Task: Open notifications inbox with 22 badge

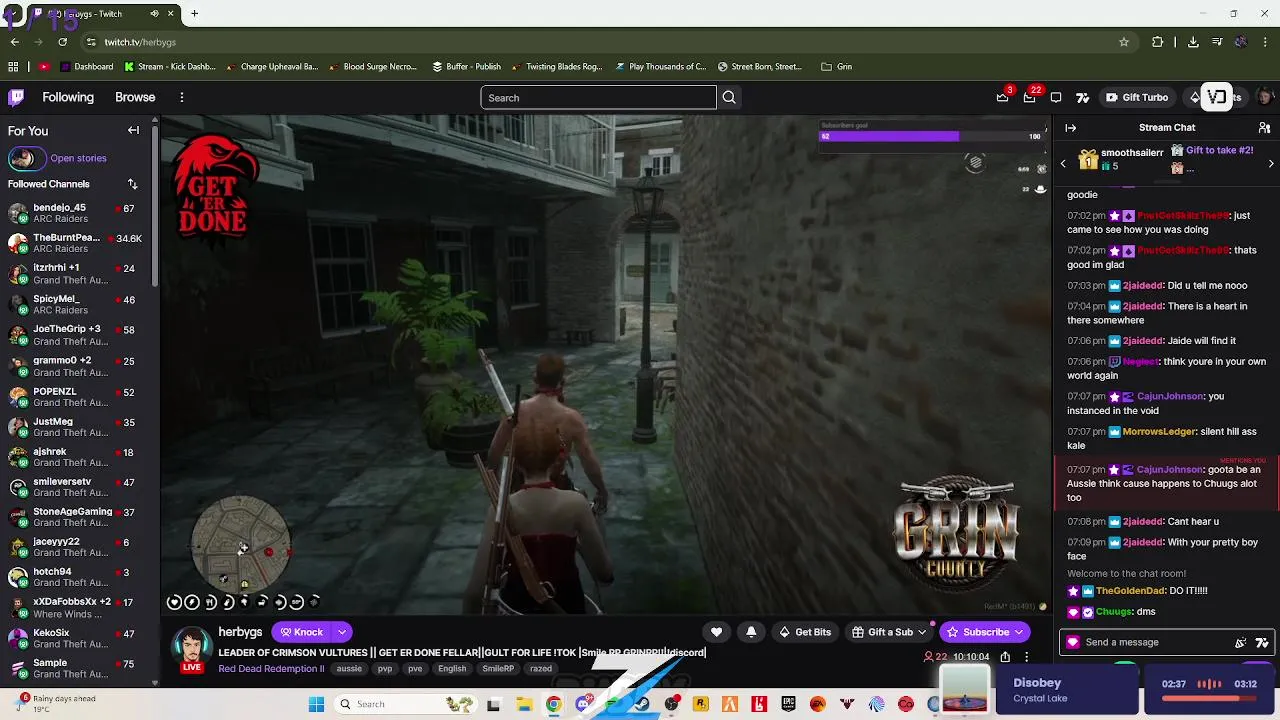Action: click(1029, 97)
